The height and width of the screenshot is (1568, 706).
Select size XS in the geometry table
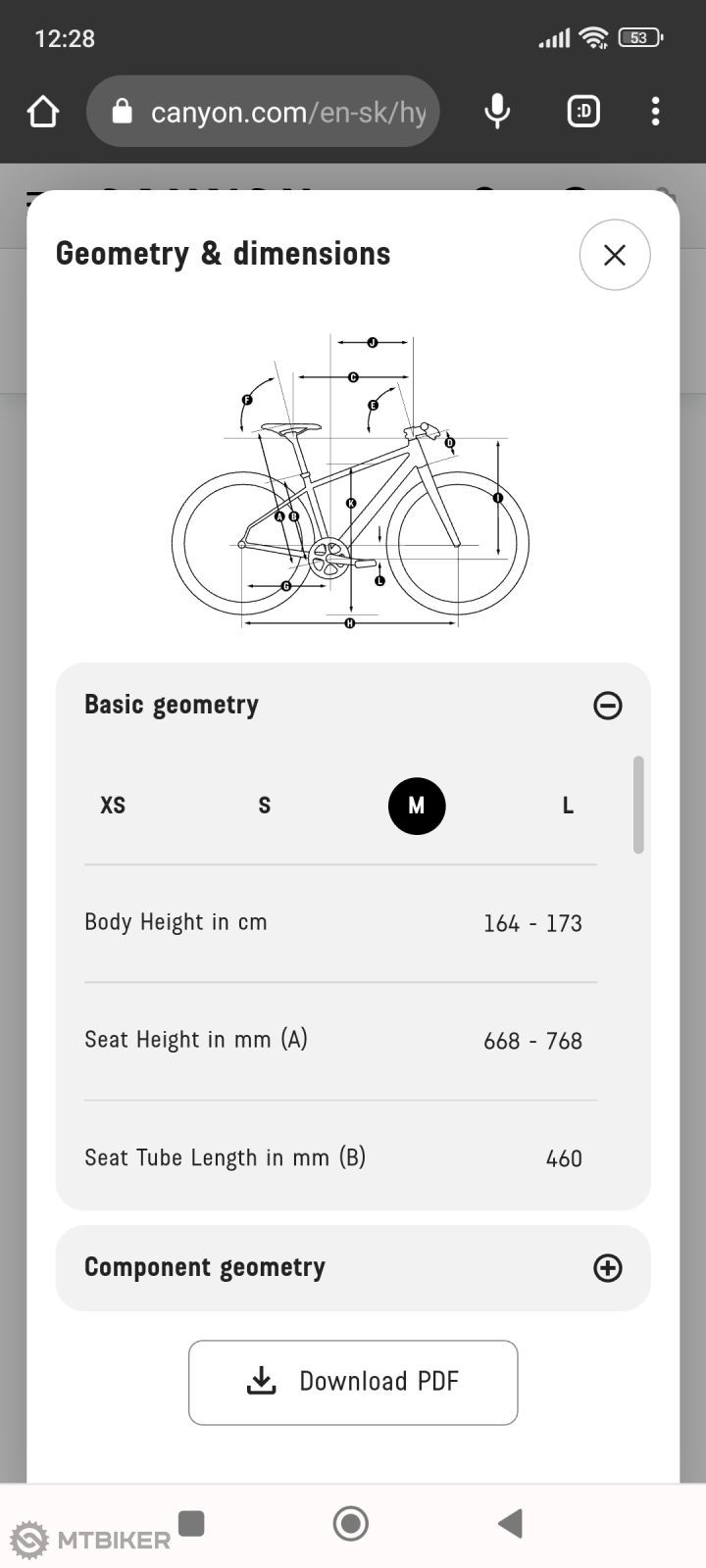[x=112, y=806]
